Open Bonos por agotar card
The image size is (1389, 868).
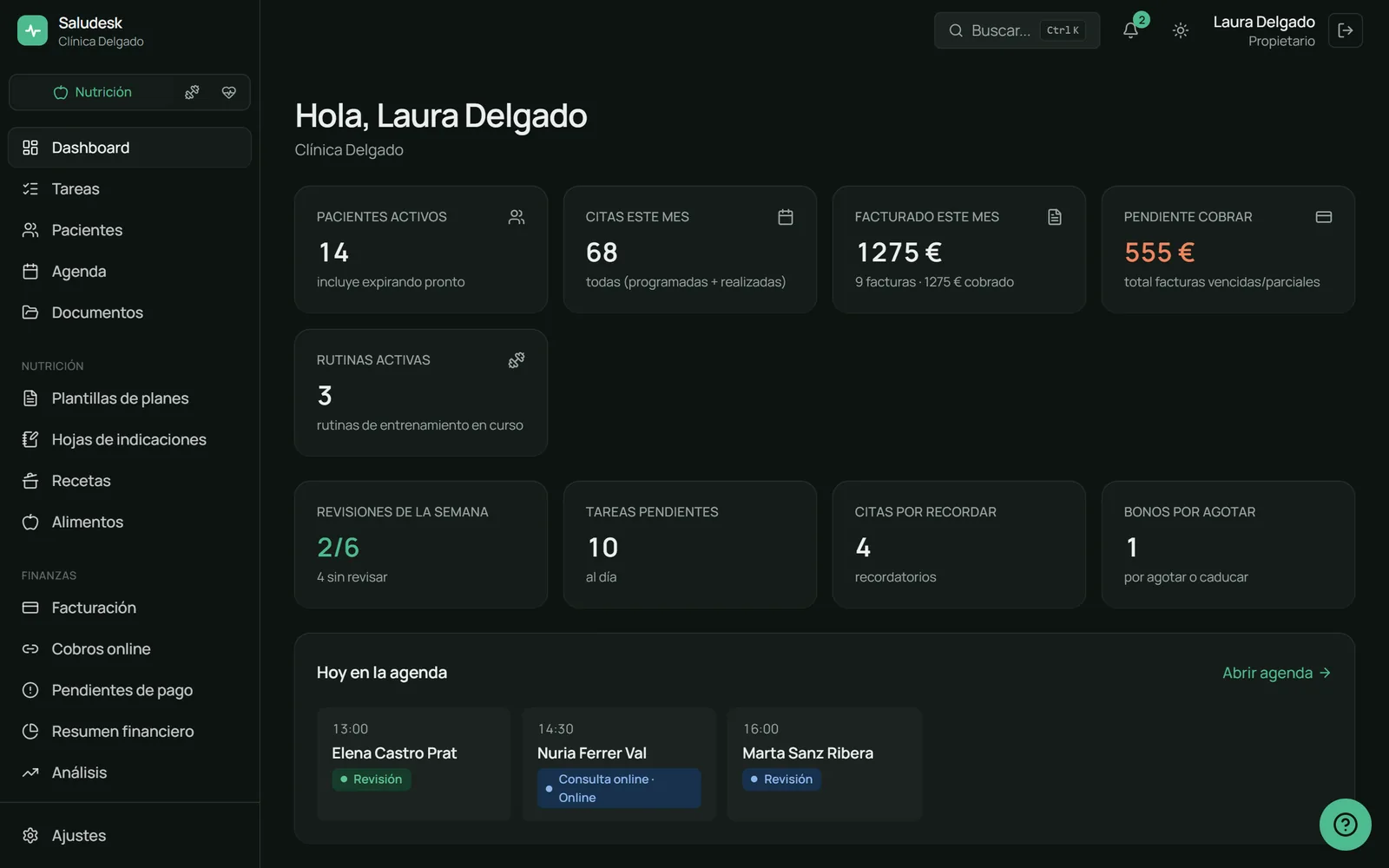pos(1228,544)
